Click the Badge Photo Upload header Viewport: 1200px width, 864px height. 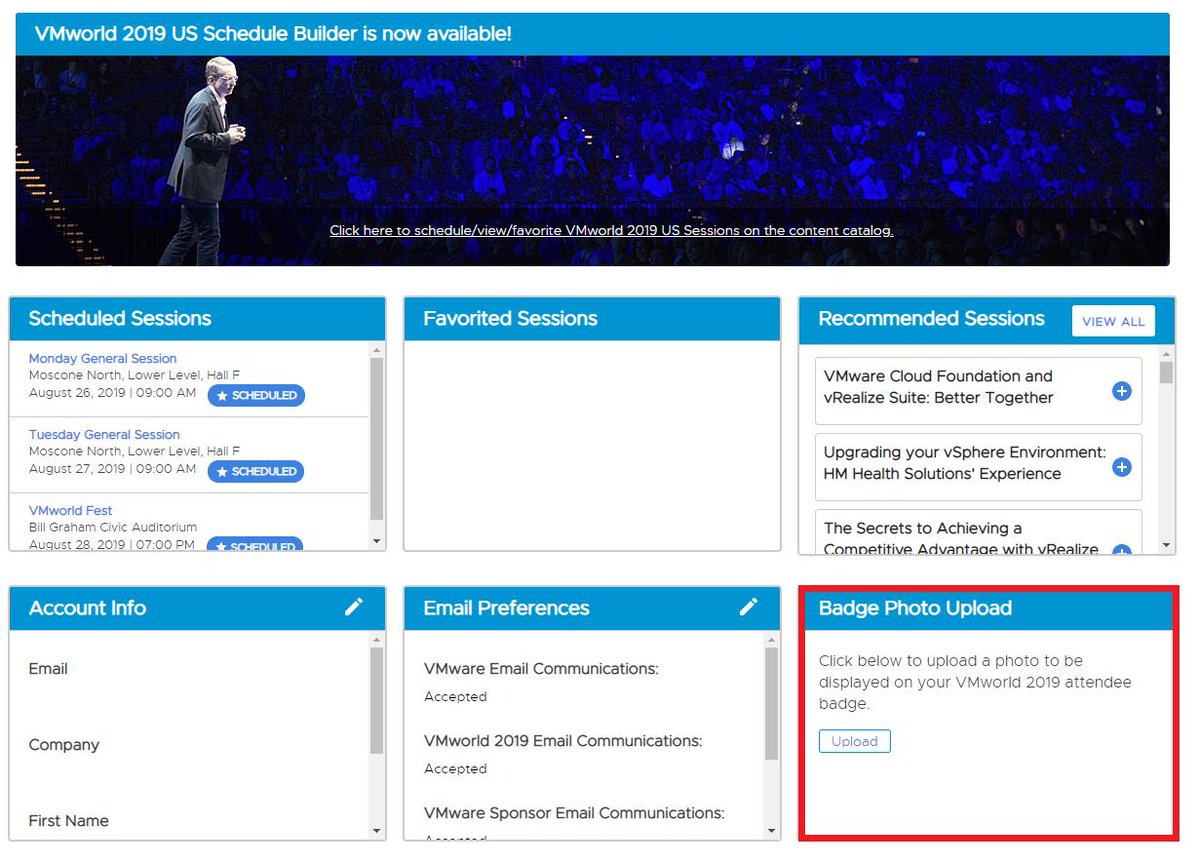coord(989,608)
